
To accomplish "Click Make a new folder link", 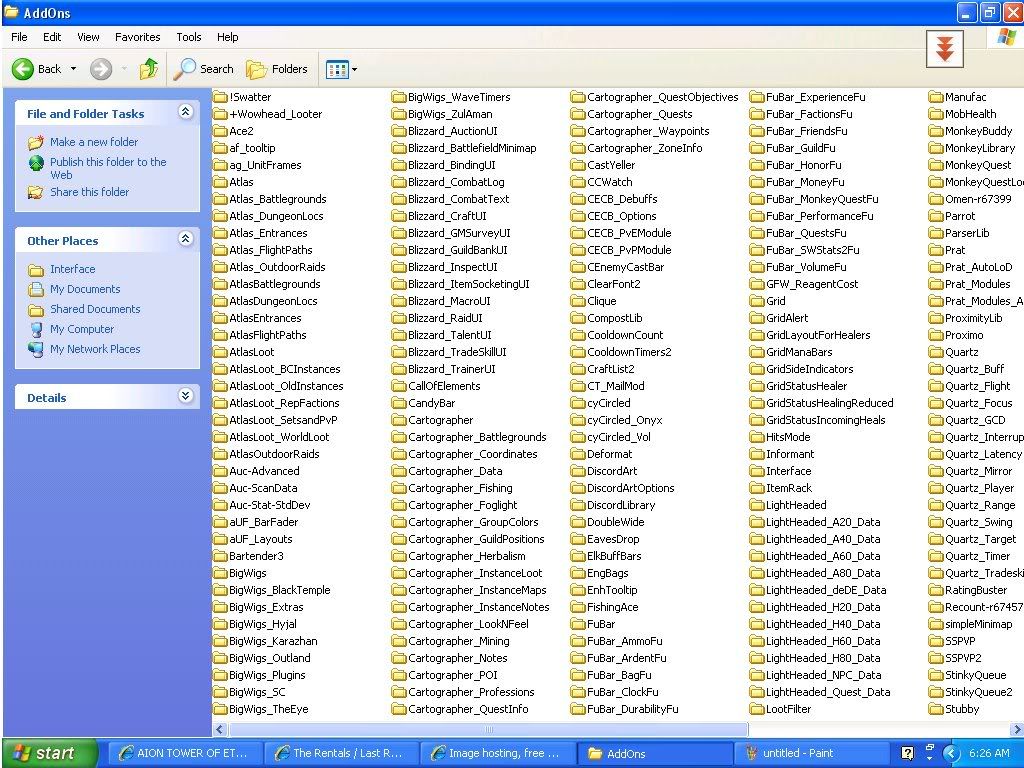I will point(94,142).
